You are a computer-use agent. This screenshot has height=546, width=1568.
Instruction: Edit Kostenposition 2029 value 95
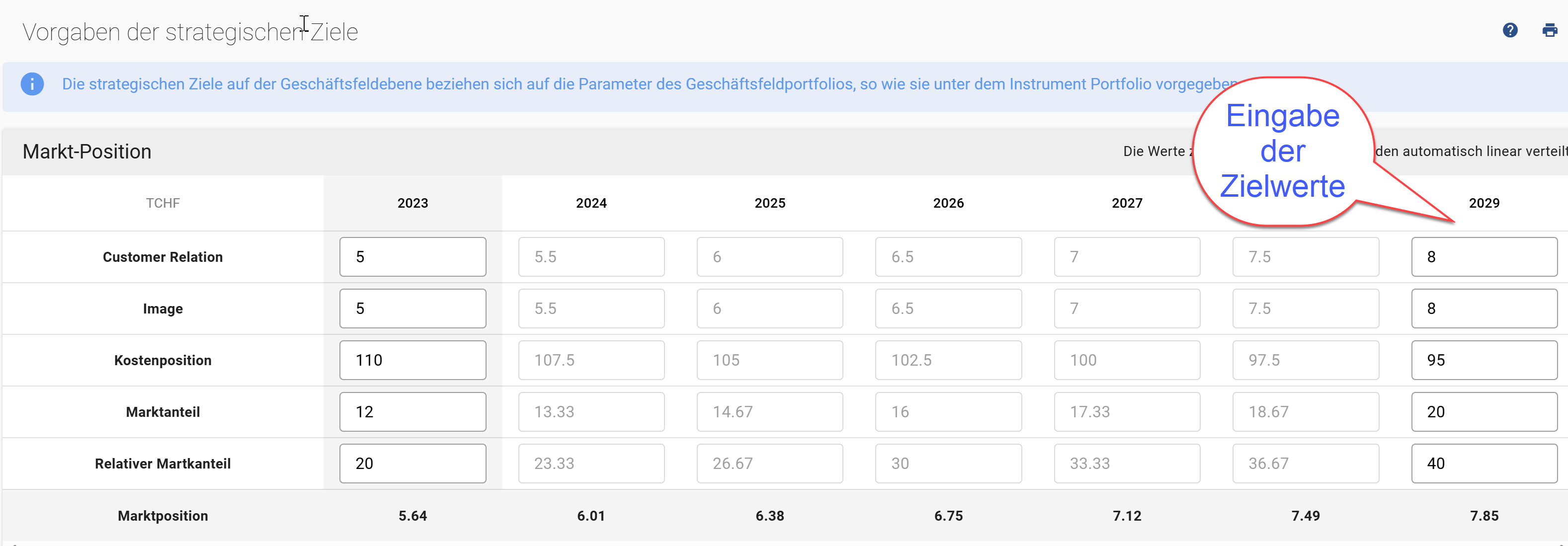click(x=1484, y=360)
